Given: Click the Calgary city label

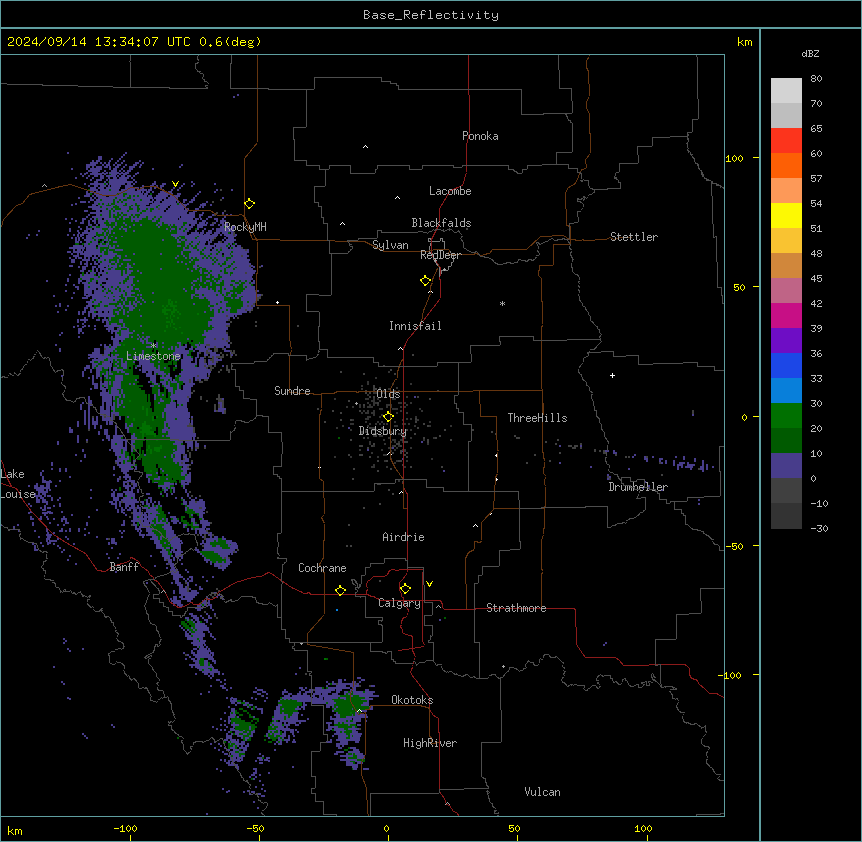Looking at the screenshot, I should [x=399, y=603].
